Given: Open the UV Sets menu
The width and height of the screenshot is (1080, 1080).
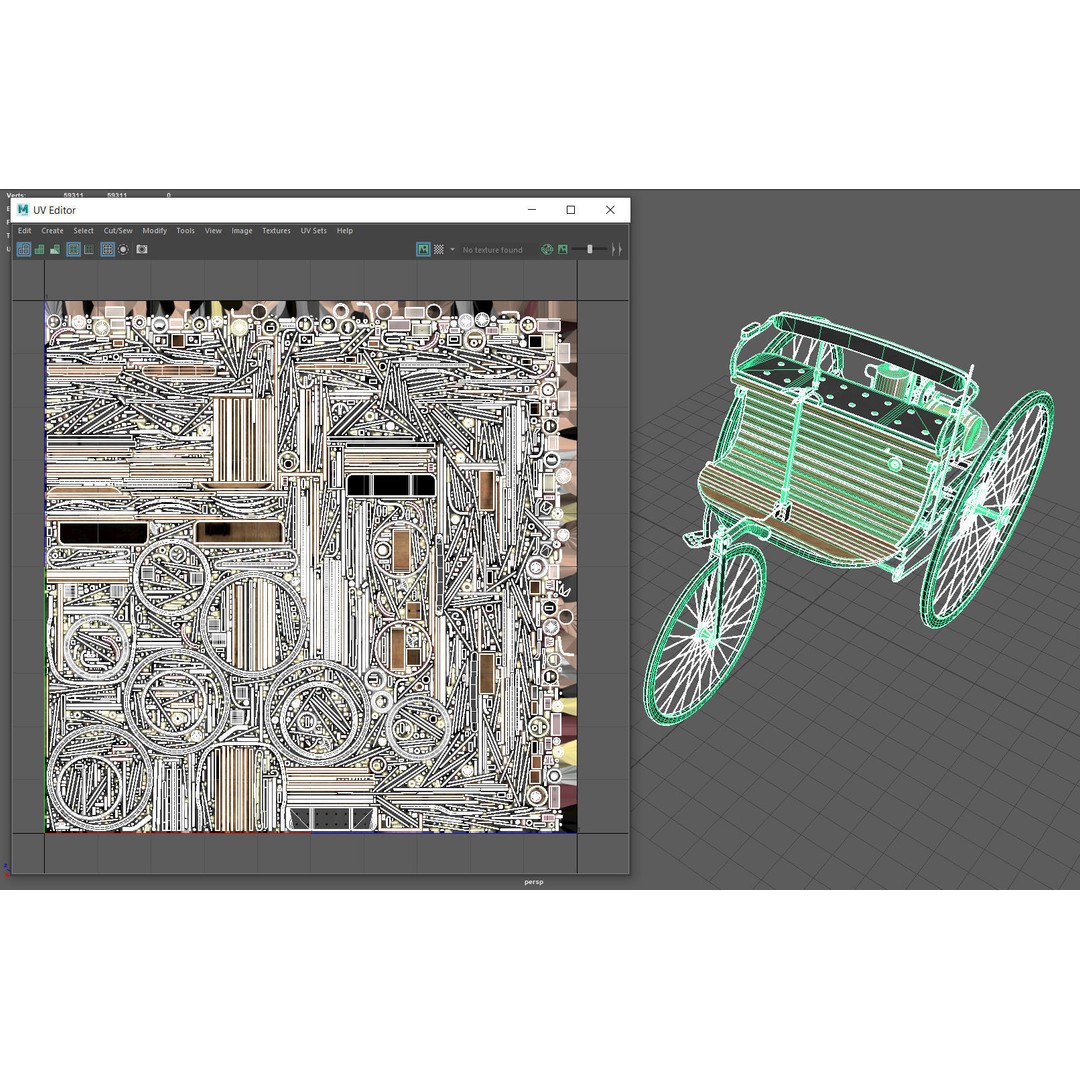Looking at the screenshot, I should pos(313,231).
